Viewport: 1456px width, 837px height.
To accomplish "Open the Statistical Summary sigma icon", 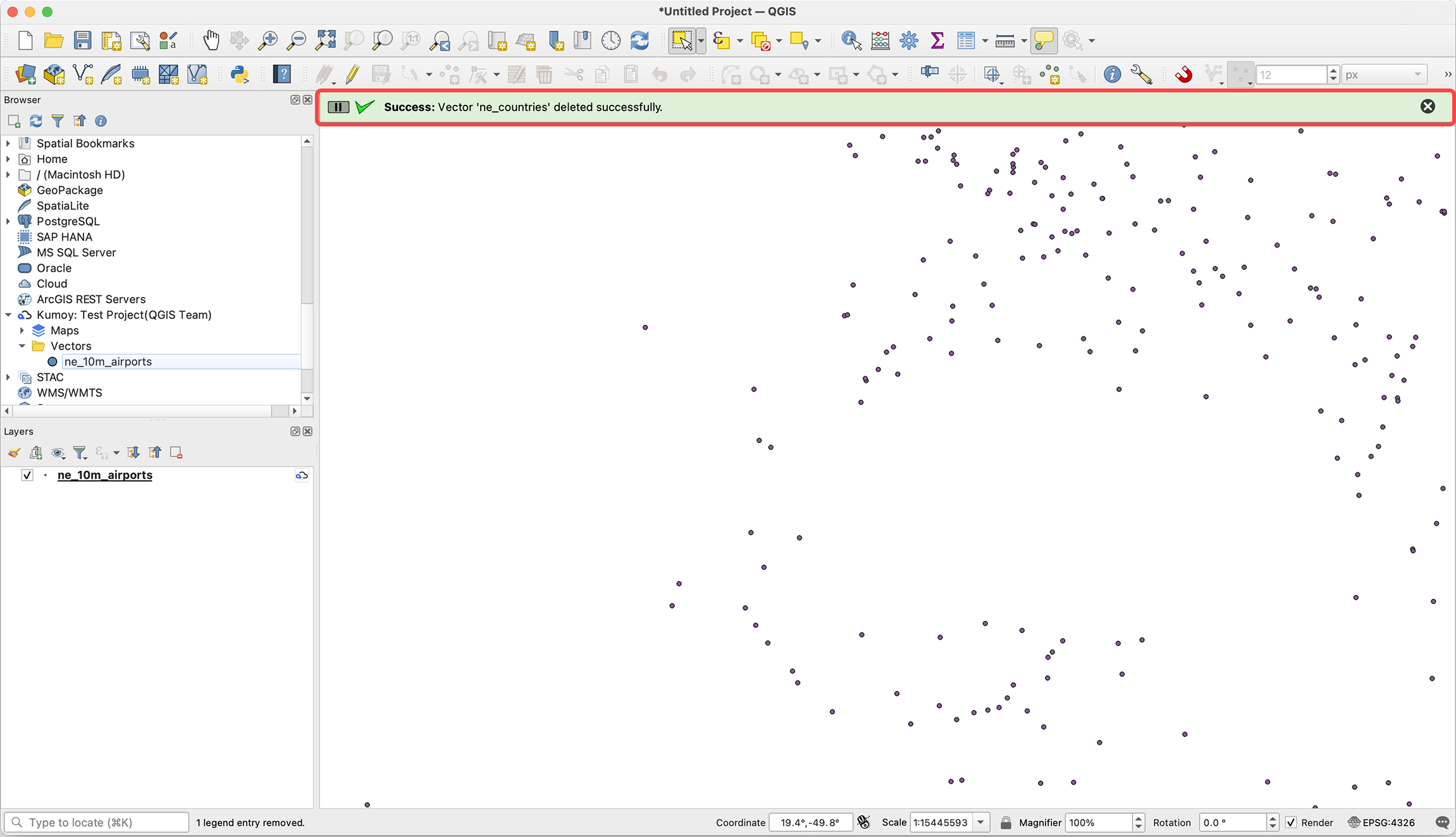I will (x=937, y=40).
